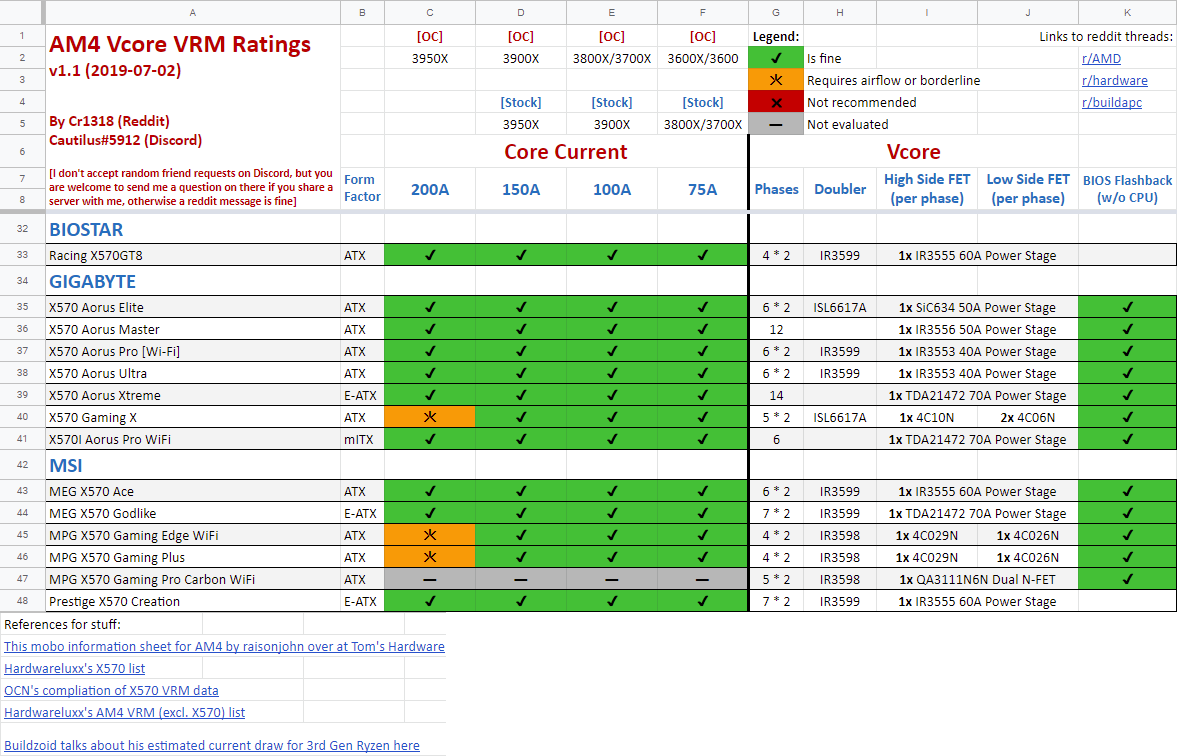The image size is (1177, 756).
Task: Click 100A checkmark for Prestige X570 Creation
Action: pyautogui.click(x=612, y=601)
